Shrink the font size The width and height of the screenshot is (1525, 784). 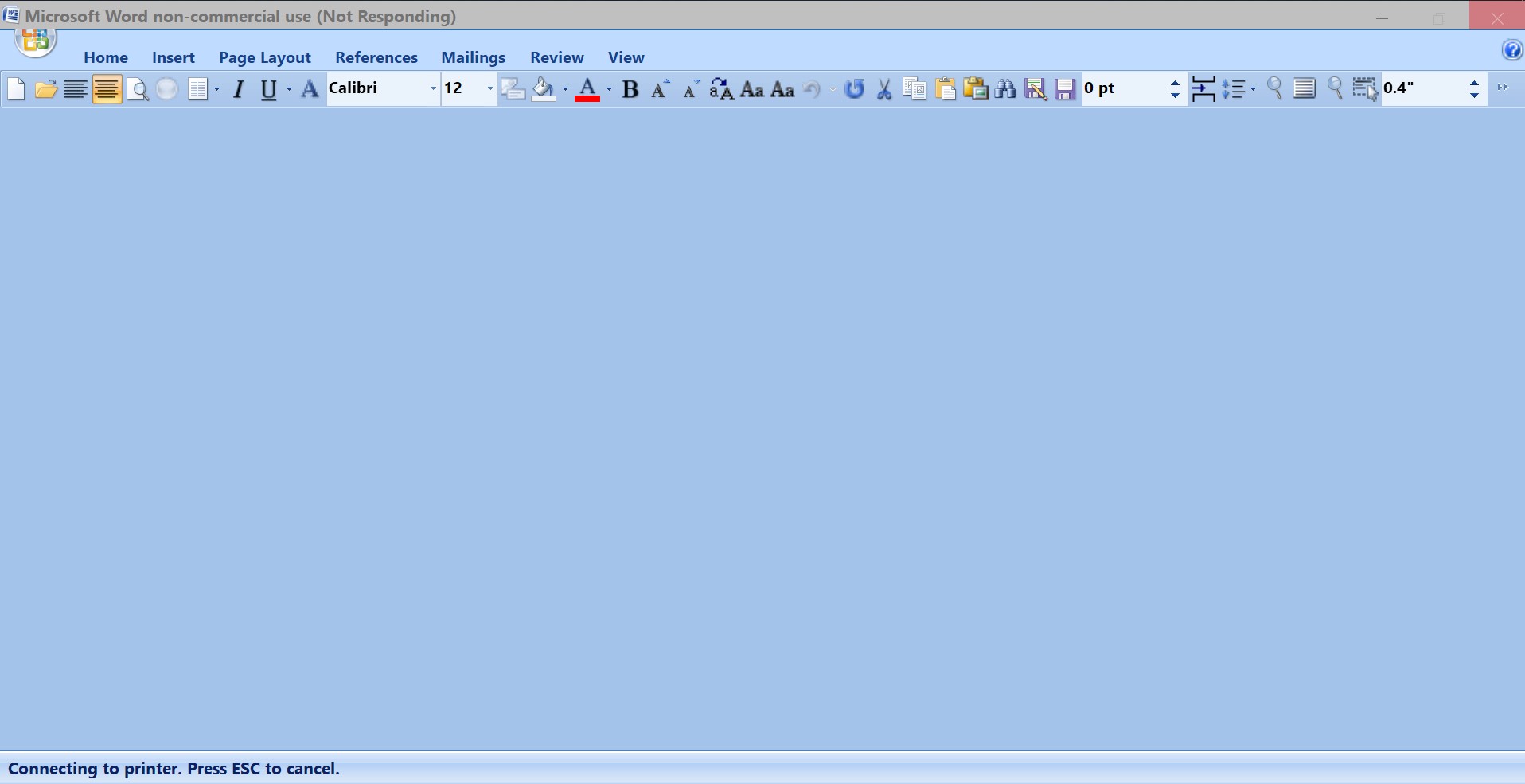pos(692,89)
